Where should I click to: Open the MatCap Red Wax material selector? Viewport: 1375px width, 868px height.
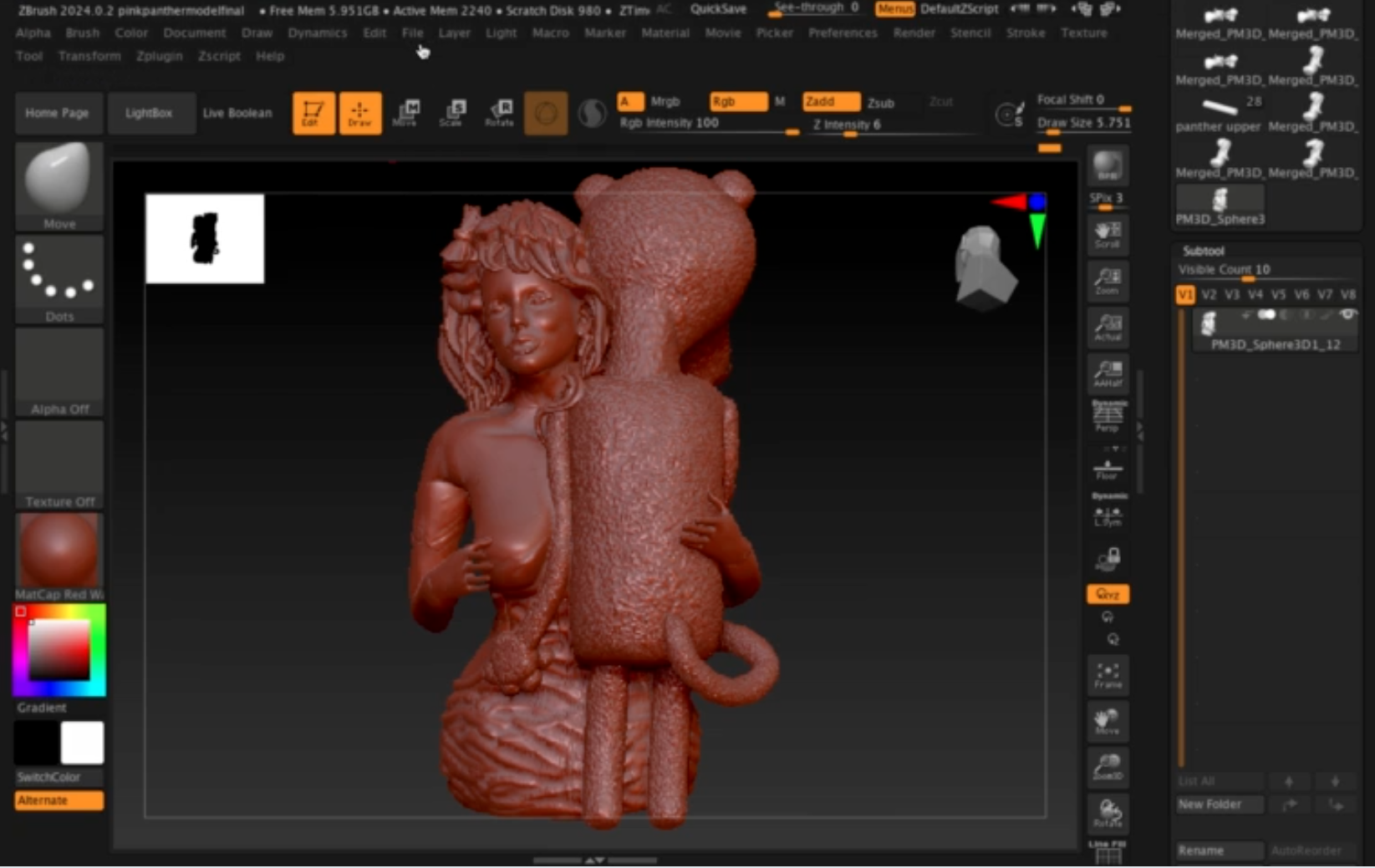59,557
